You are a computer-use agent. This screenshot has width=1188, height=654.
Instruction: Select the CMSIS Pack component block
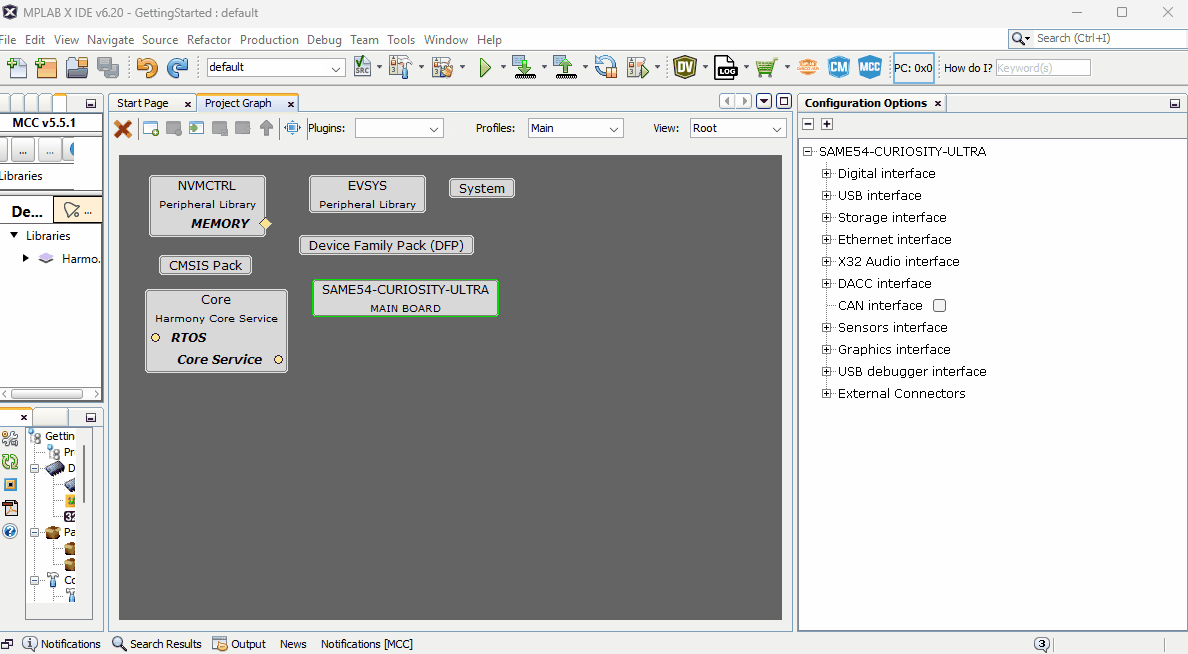click(205, 265)
